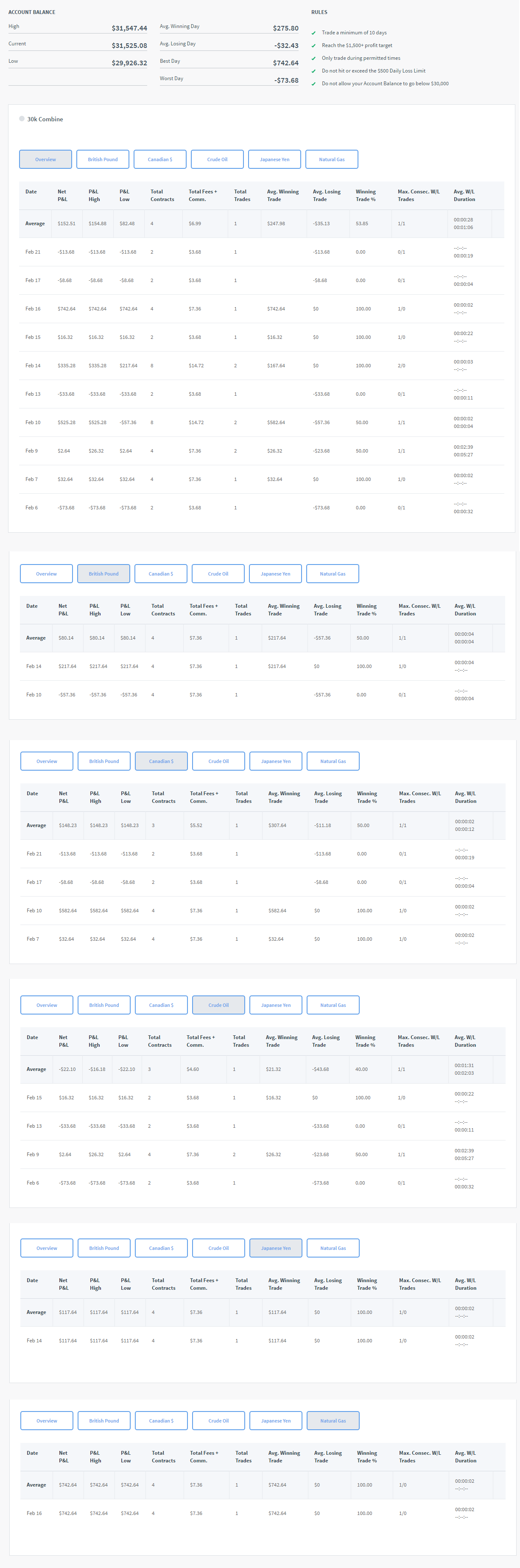Click the 30k Combine label

coord(45,119)
